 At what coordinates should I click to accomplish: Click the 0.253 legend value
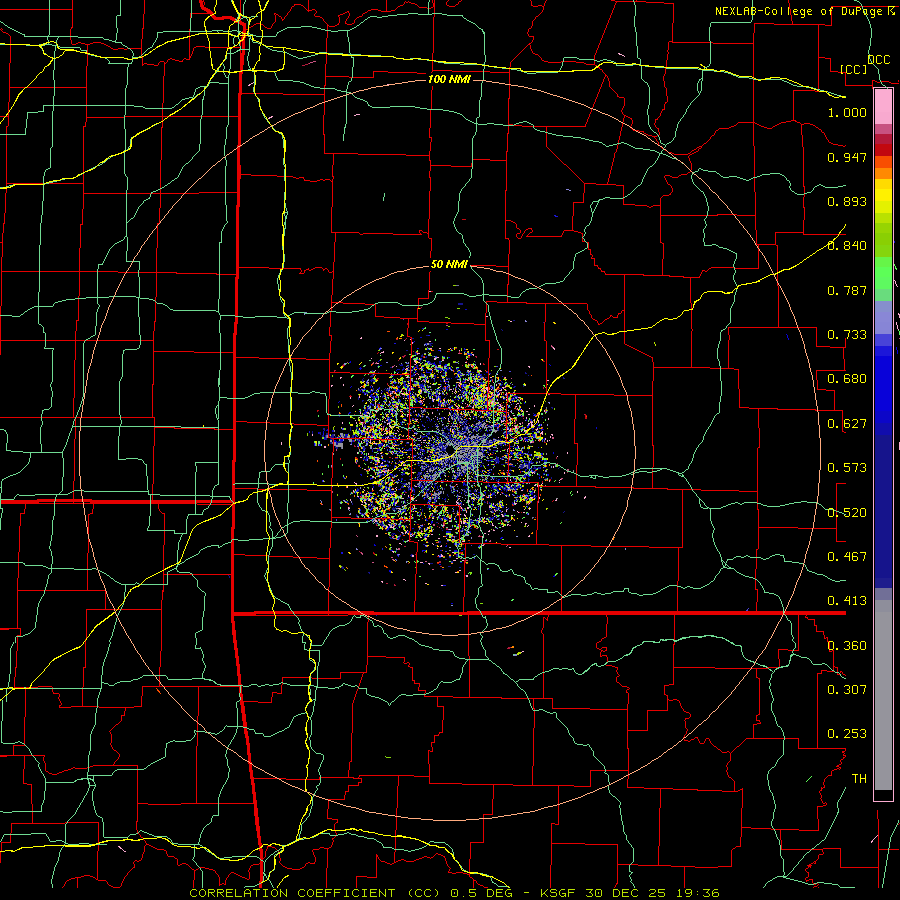(847, 734)
